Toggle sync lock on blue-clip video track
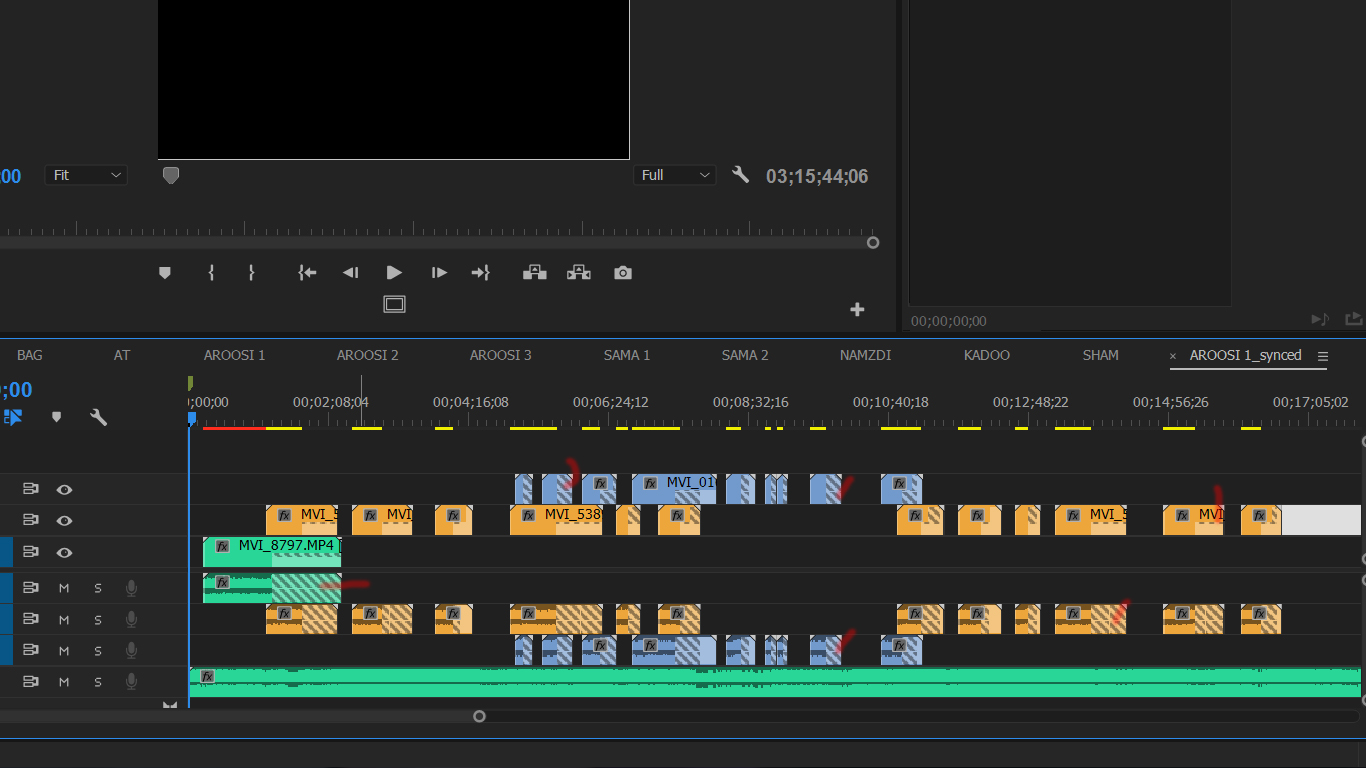The width and height of the screenshot is (1366, 768). (30, 489)
